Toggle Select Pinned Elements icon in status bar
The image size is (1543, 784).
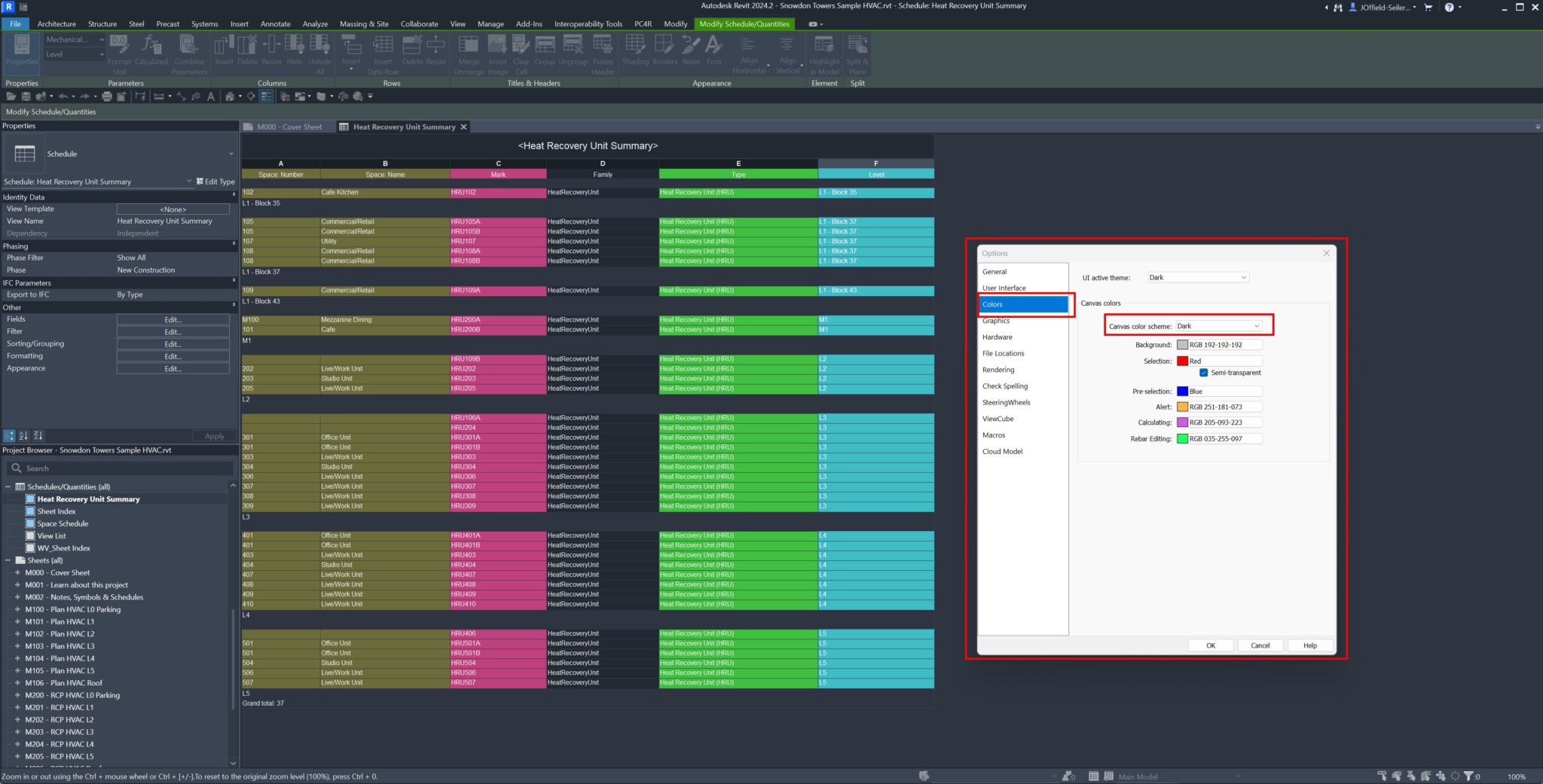tap(1411, 776)
